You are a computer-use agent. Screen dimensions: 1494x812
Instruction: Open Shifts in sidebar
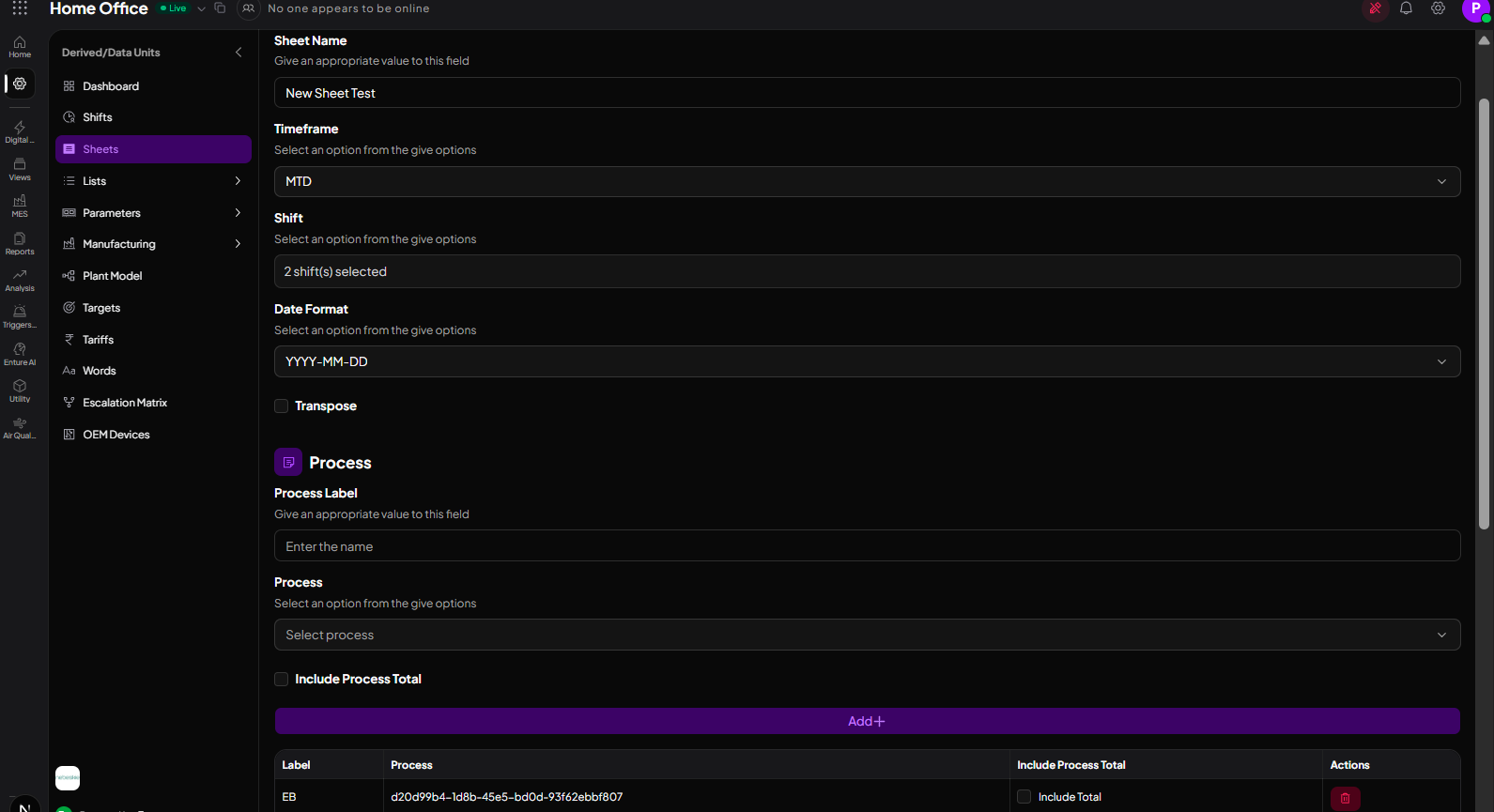[x=153, y=117]
